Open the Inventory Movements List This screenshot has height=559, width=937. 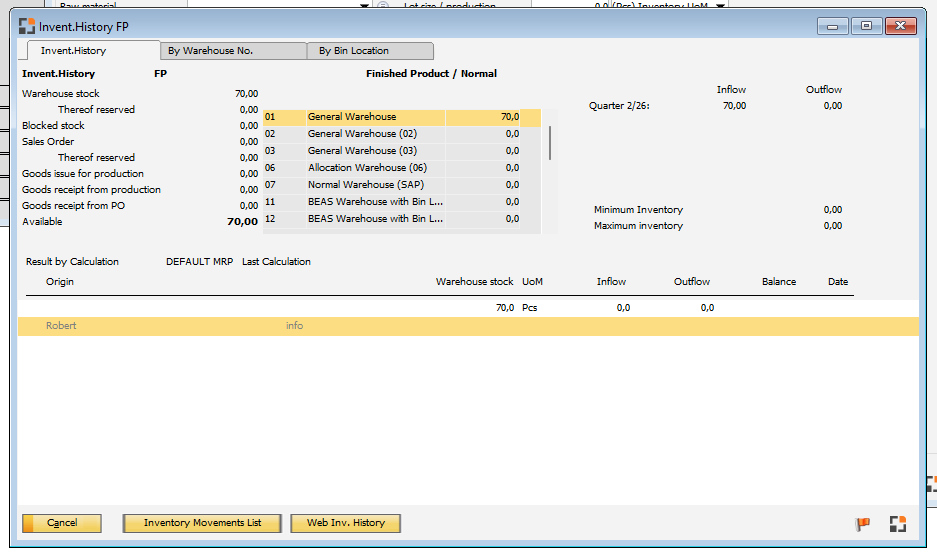[202, 523]
